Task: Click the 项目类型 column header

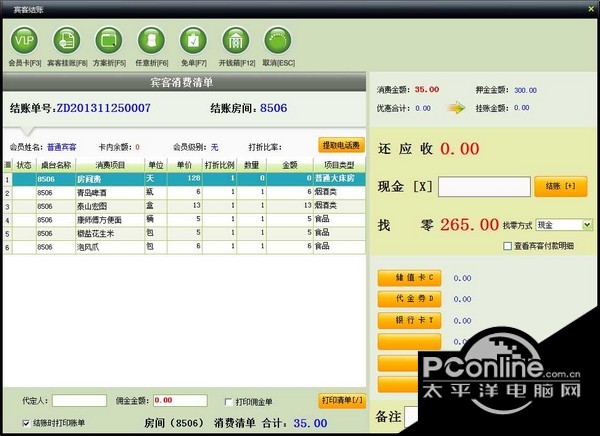Action: tap(339, 165)
